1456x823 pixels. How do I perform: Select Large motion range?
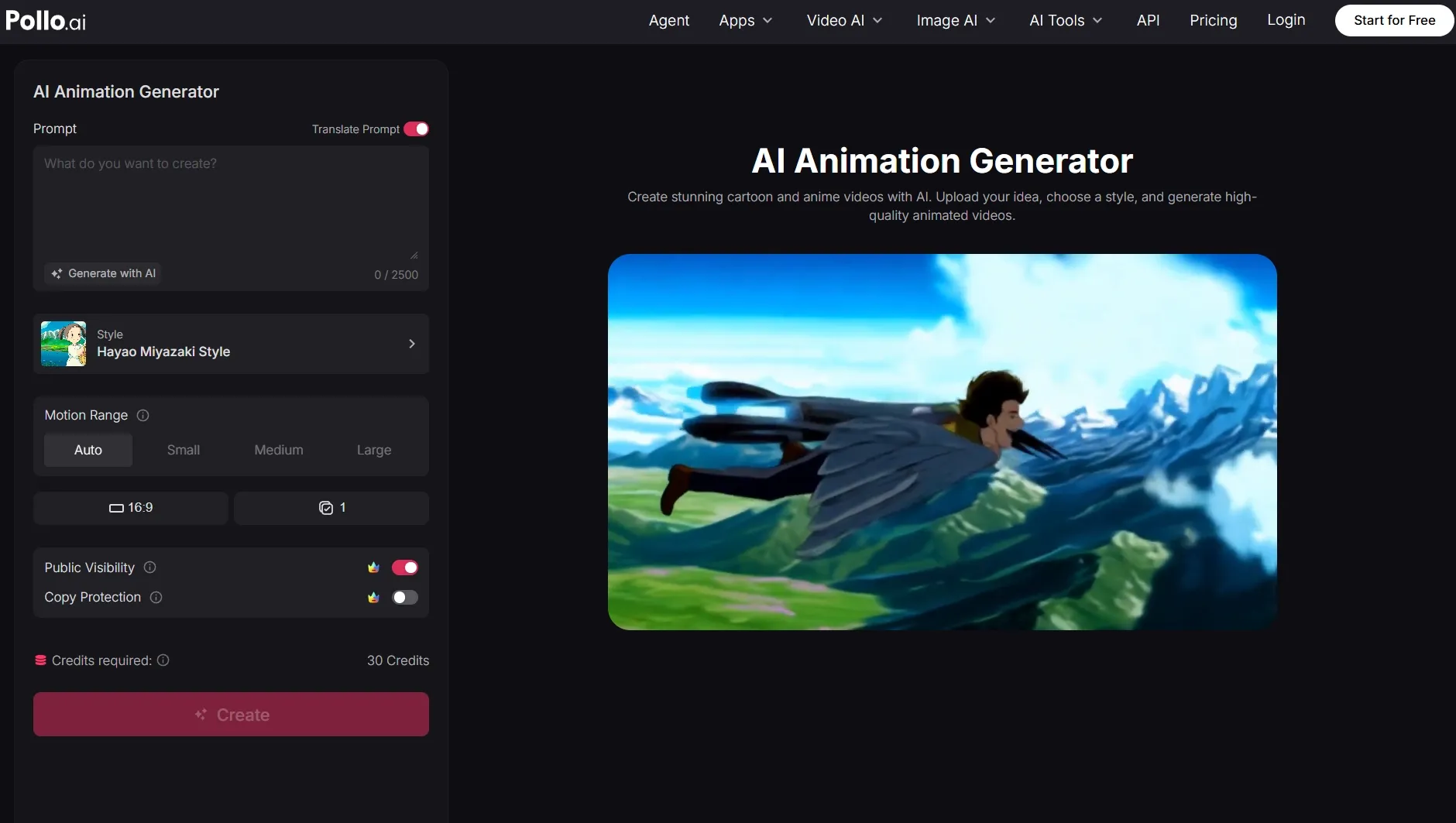coord(374,450)
